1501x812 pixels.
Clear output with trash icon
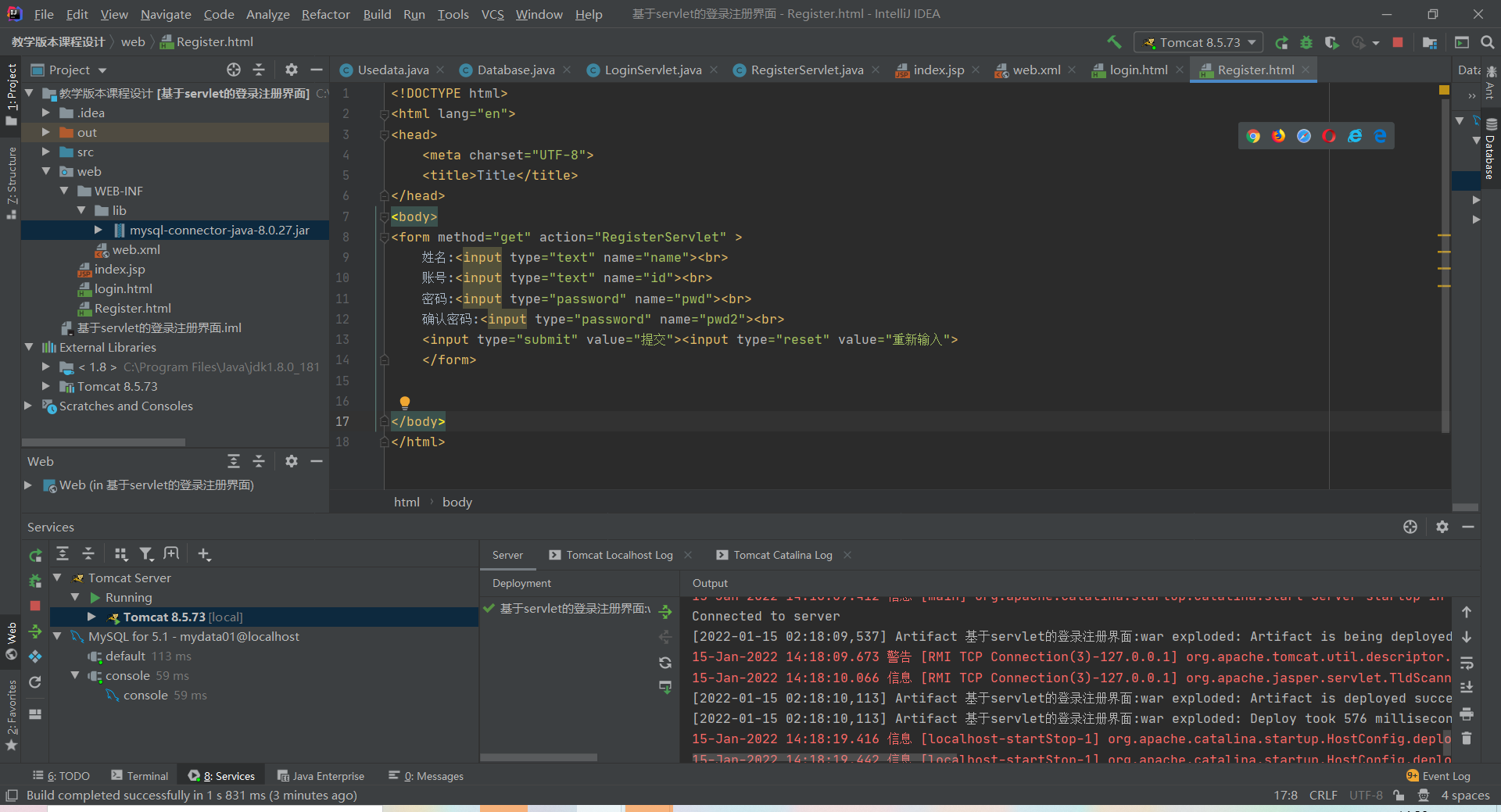pos(1467,739)
